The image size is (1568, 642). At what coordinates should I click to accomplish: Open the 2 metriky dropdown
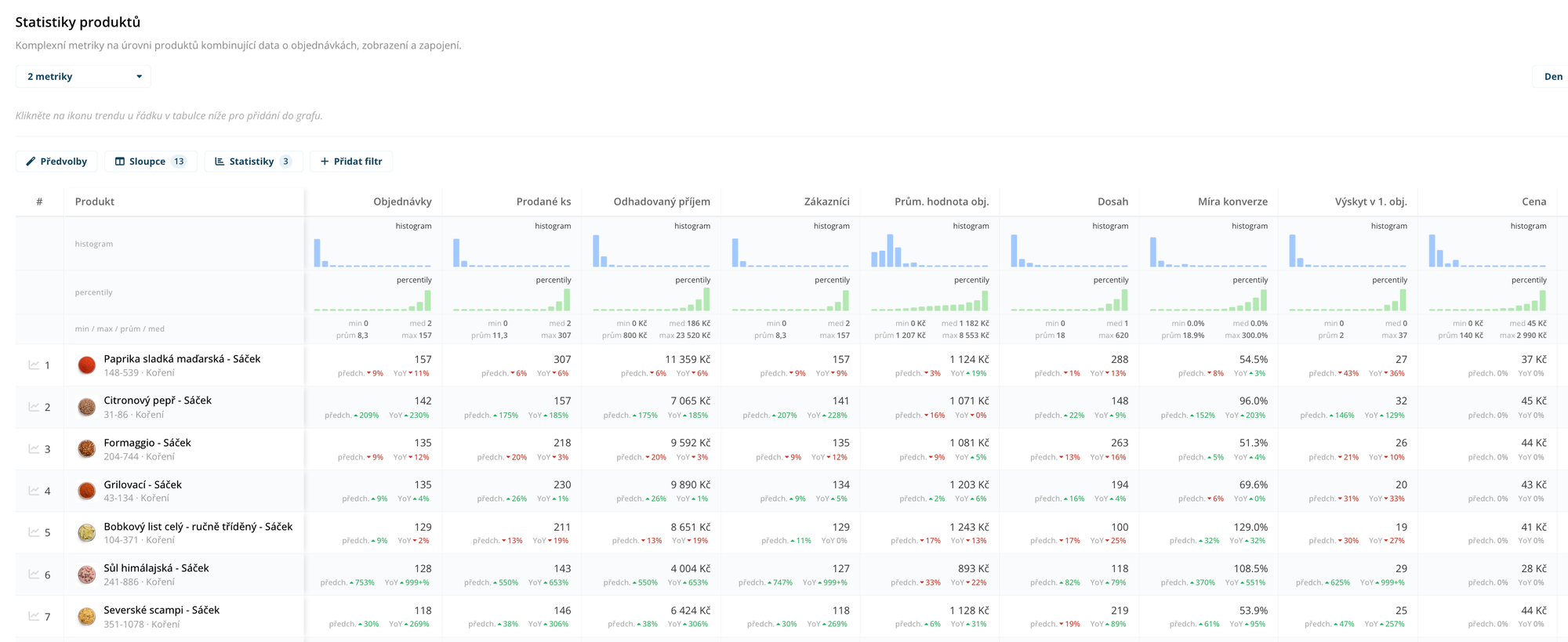83,76
